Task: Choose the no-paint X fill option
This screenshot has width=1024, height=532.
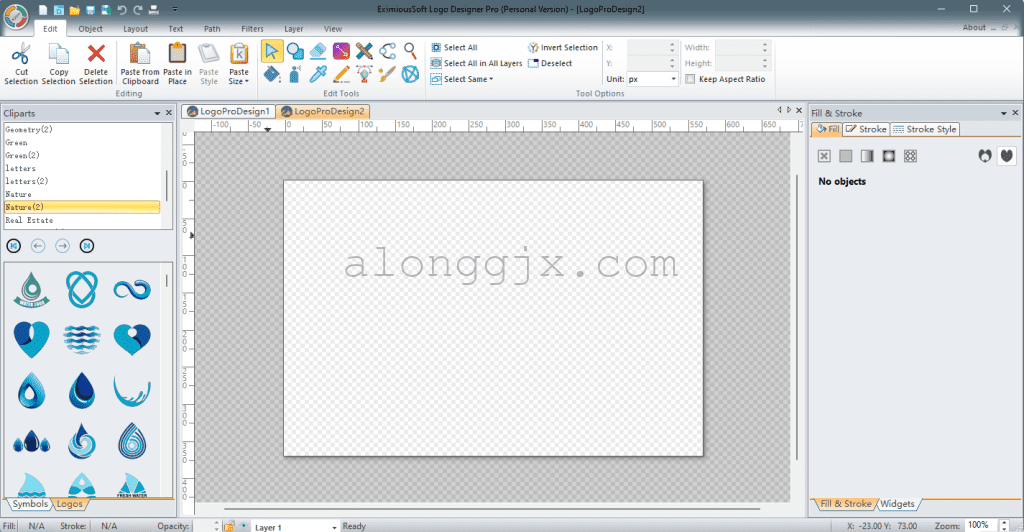Action: point(824,156)
